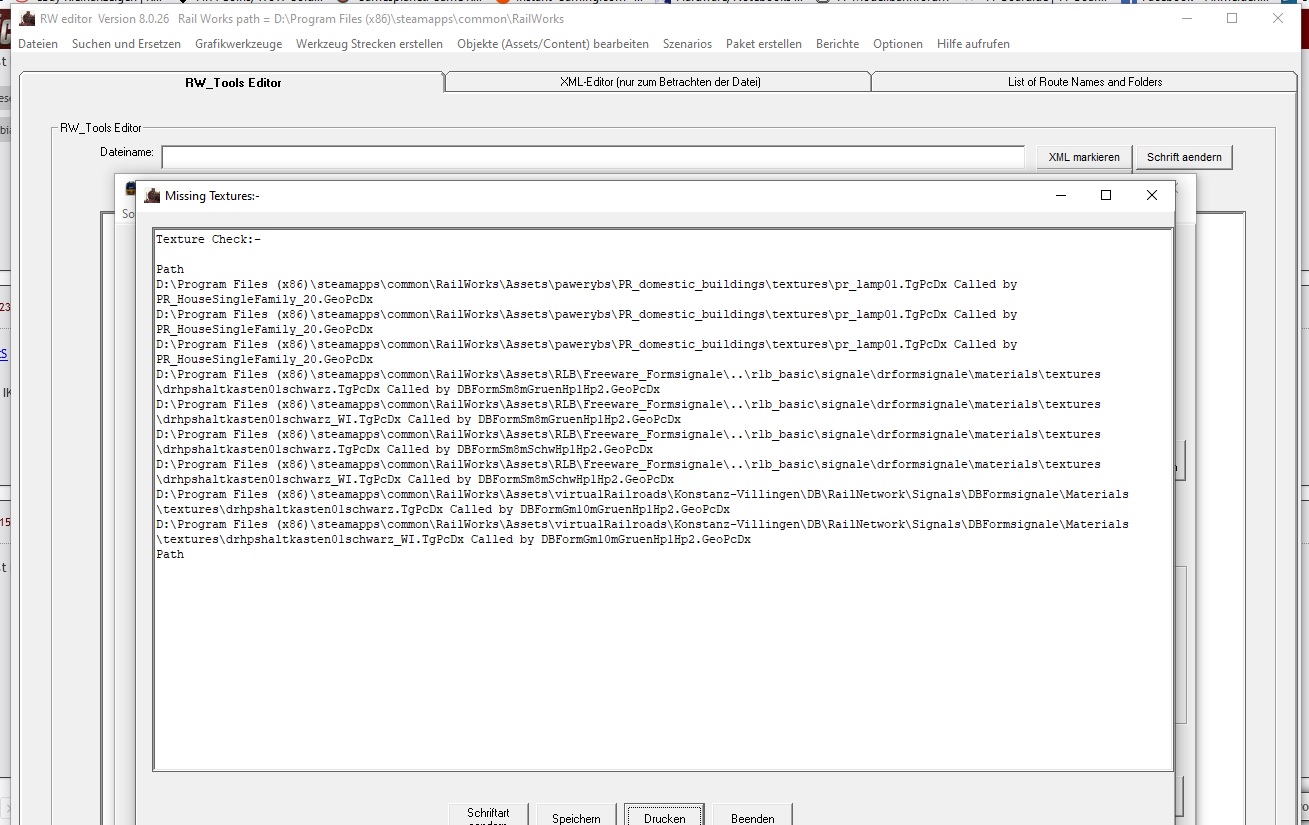This screenshot has height=825, width=1309.
Task: Click the XML markieren button
Action: pos(1084,157)
